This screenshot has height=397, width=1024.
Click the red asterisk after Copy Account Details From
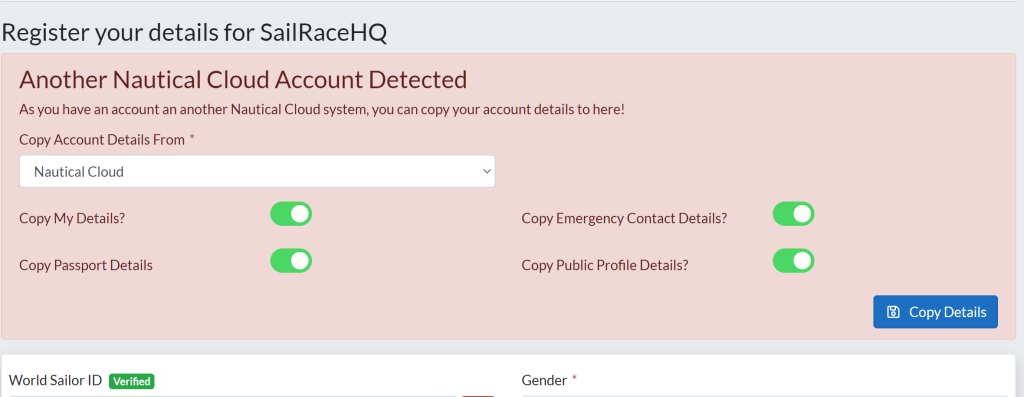192,138
